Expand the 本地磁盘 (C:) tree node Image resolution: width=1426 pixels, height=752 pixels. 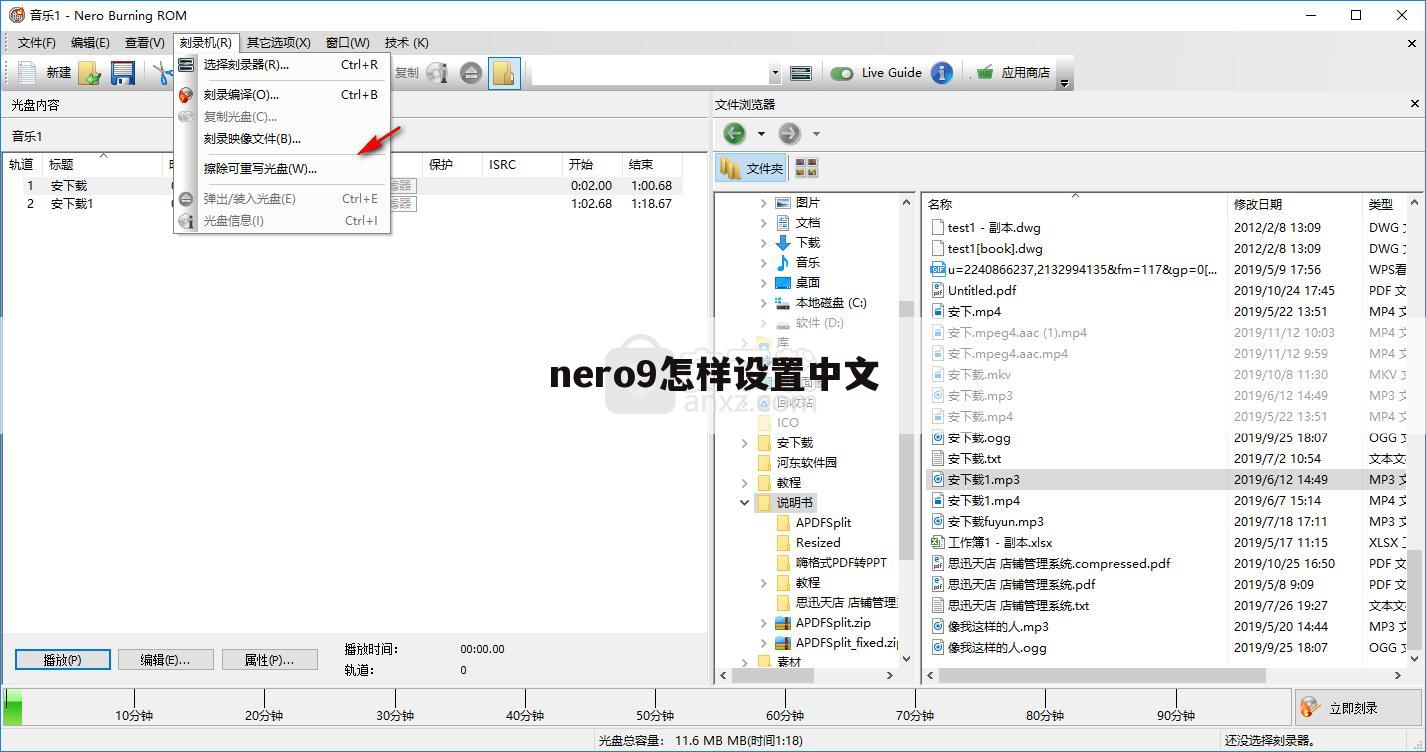[764, 302]
